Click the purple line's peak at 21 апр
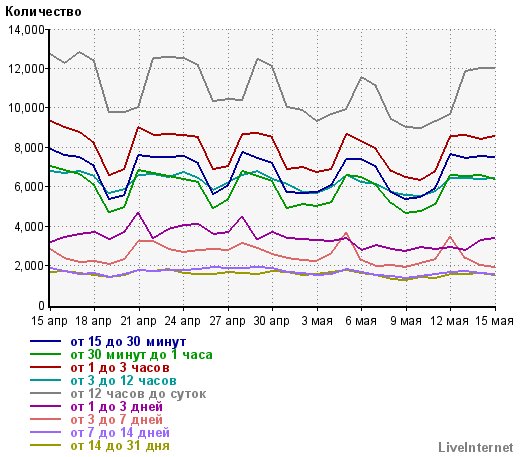 pos(138,212)
